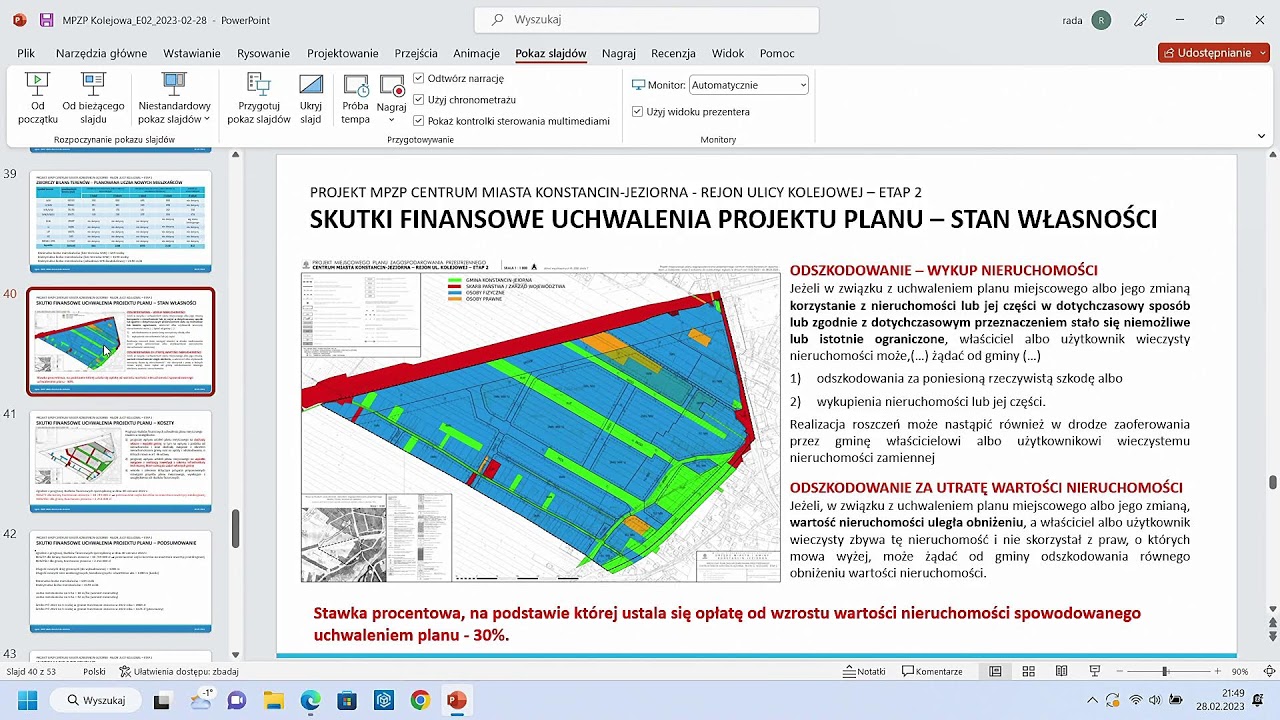This screenshot has width=1280, height=720.
Task: Open Widok ribbon tab
Action: pyautogui.click(x=728, y=53)
